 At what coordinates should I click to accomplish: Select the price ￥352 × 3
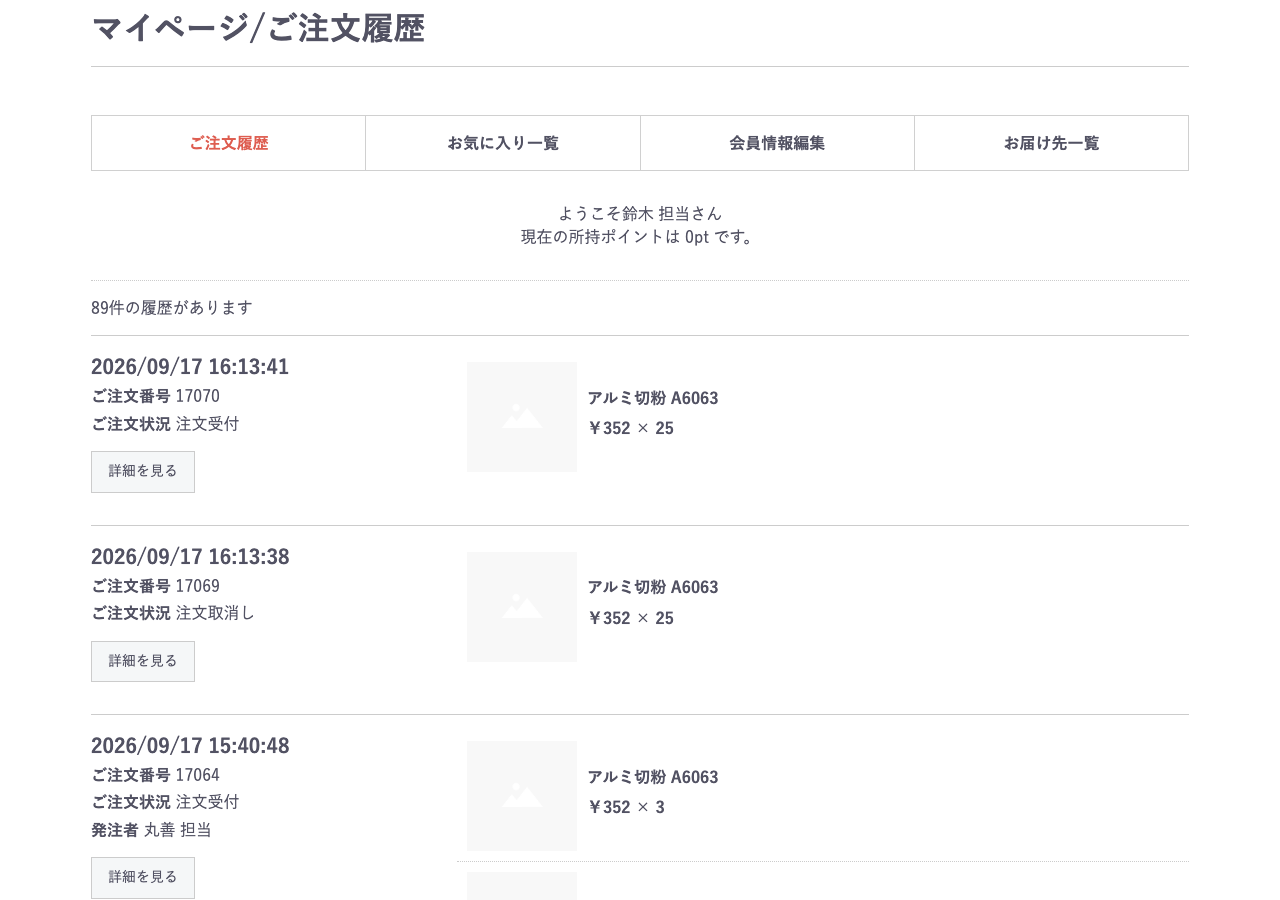click(626, 807)
